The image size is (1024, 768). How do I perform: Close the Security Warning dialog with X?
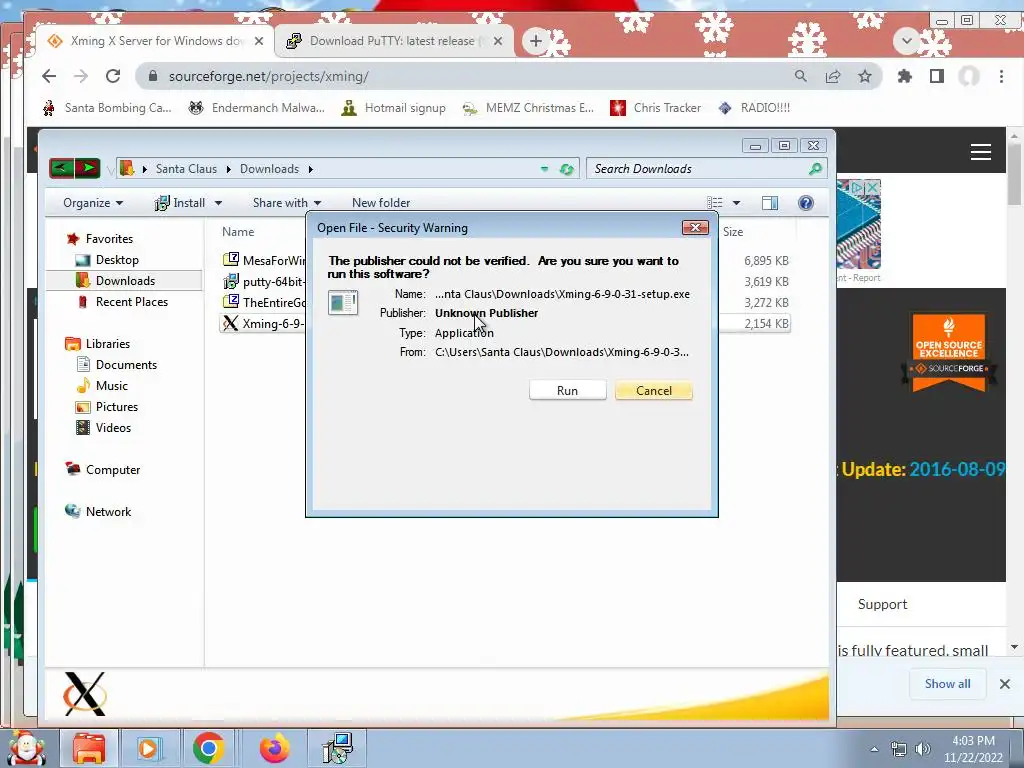(696, 227)
